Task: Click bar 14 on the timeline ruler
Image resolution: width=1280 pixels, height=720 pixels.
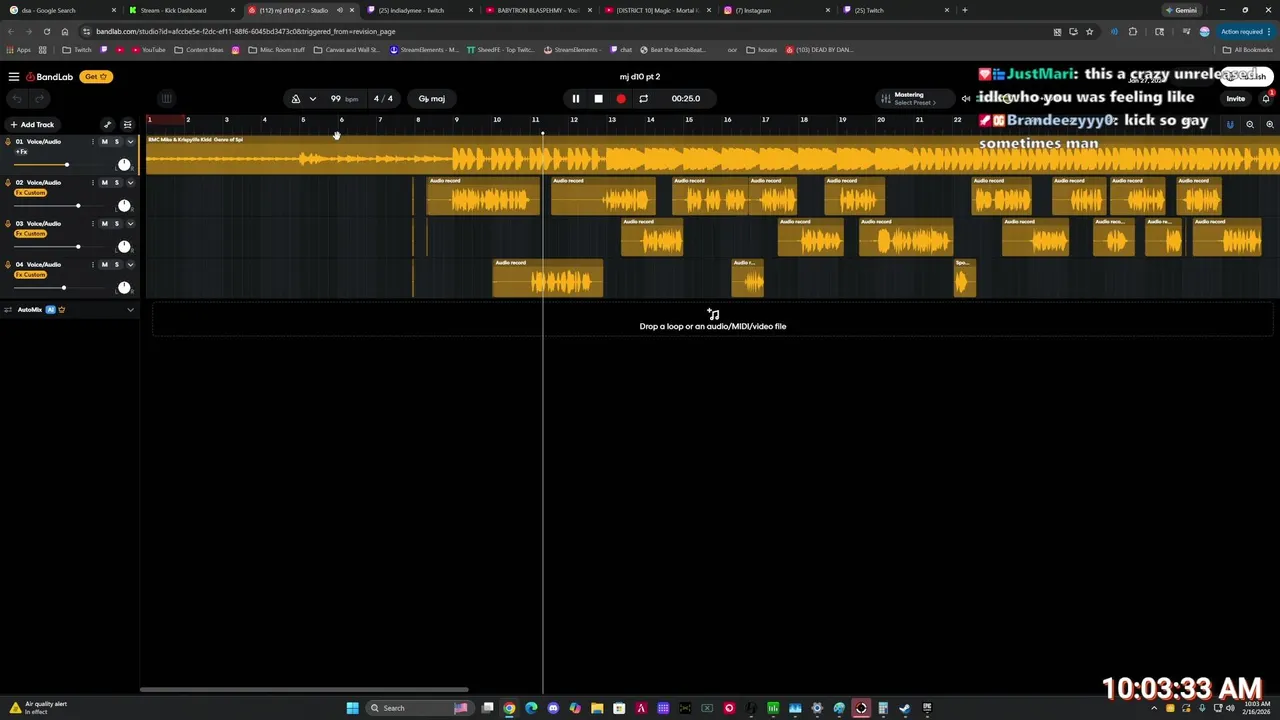Action: coord(650,120)
